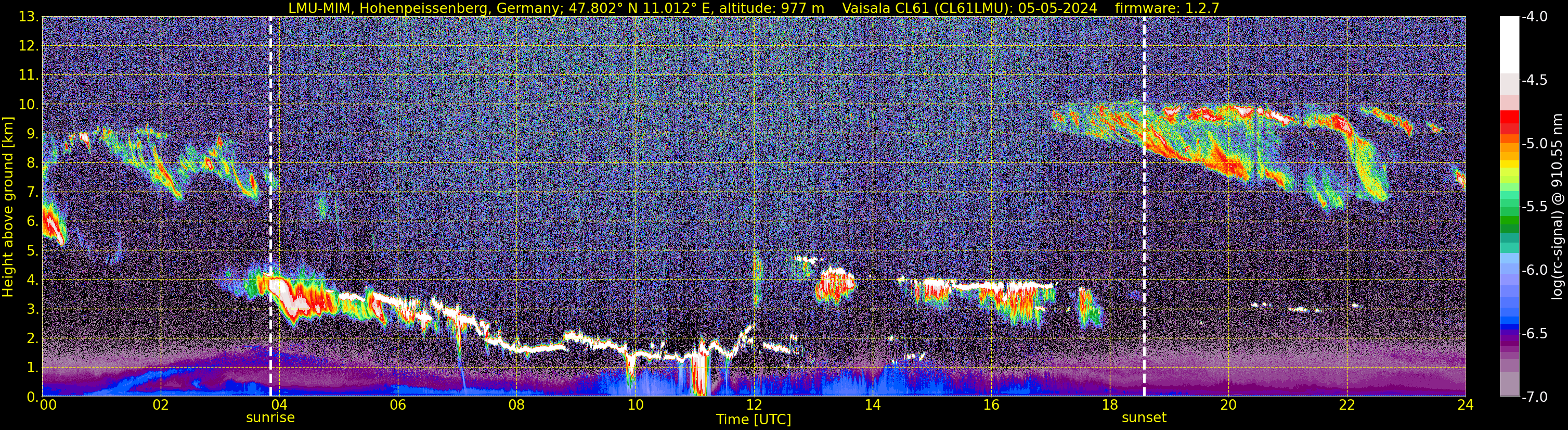Image resolution: width=1568 pixels, height=430 pixels.
Task: Click the "-5.0" colorbar tick label
Action: click(1535, 144)
